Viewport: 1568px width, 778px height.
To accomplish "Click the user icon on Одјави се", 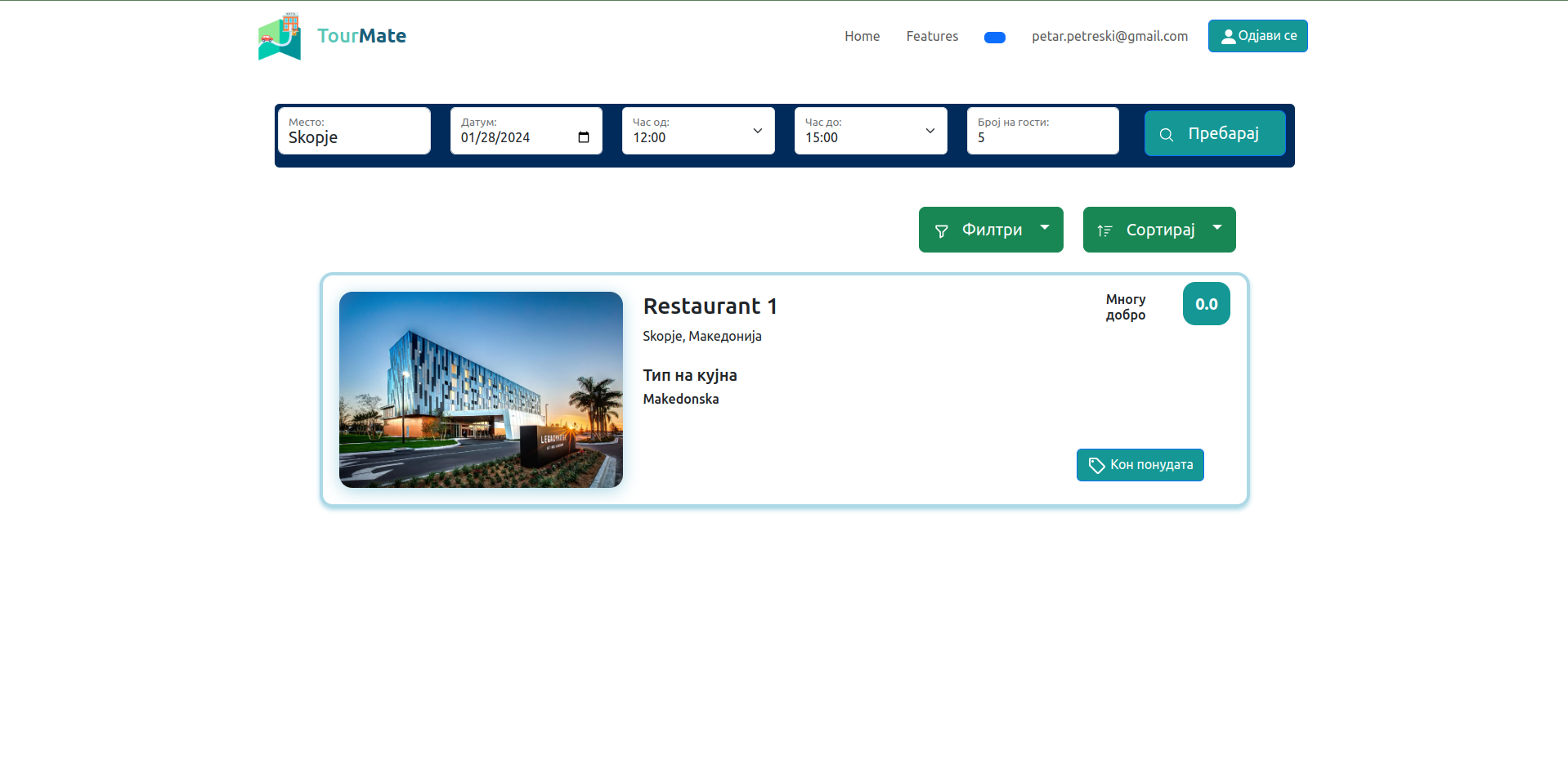I will (x=1228, y=37).
